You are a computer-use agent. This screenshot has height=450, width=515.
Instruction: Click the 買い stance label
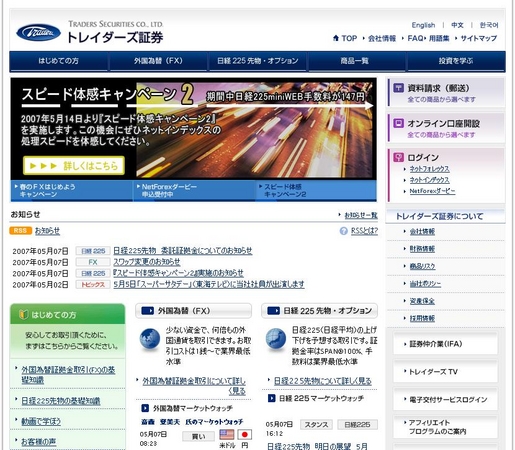[x=198, y=436]
